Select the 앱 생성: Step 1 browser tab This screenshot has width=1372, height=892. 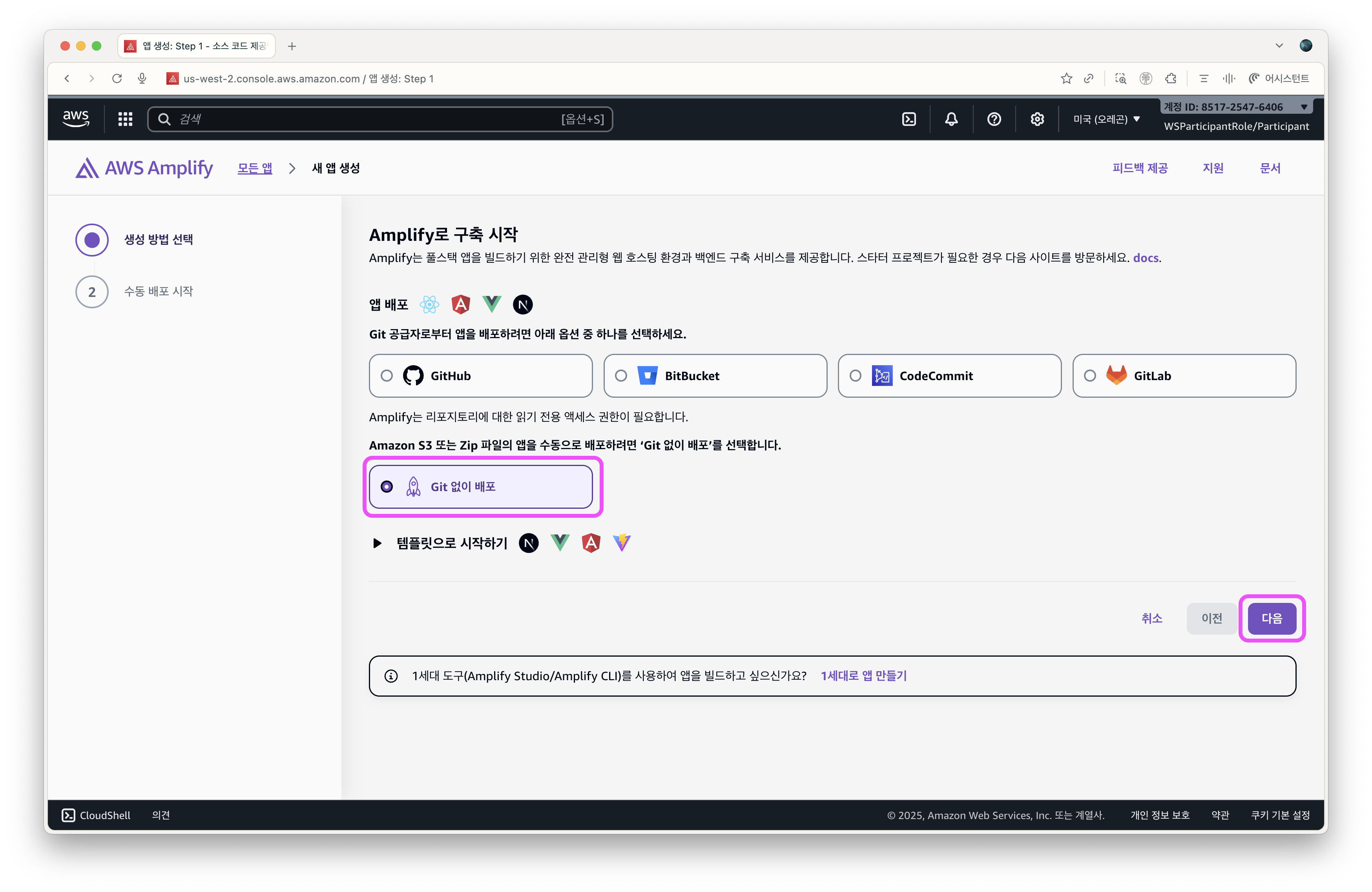[x=197, y=46]
